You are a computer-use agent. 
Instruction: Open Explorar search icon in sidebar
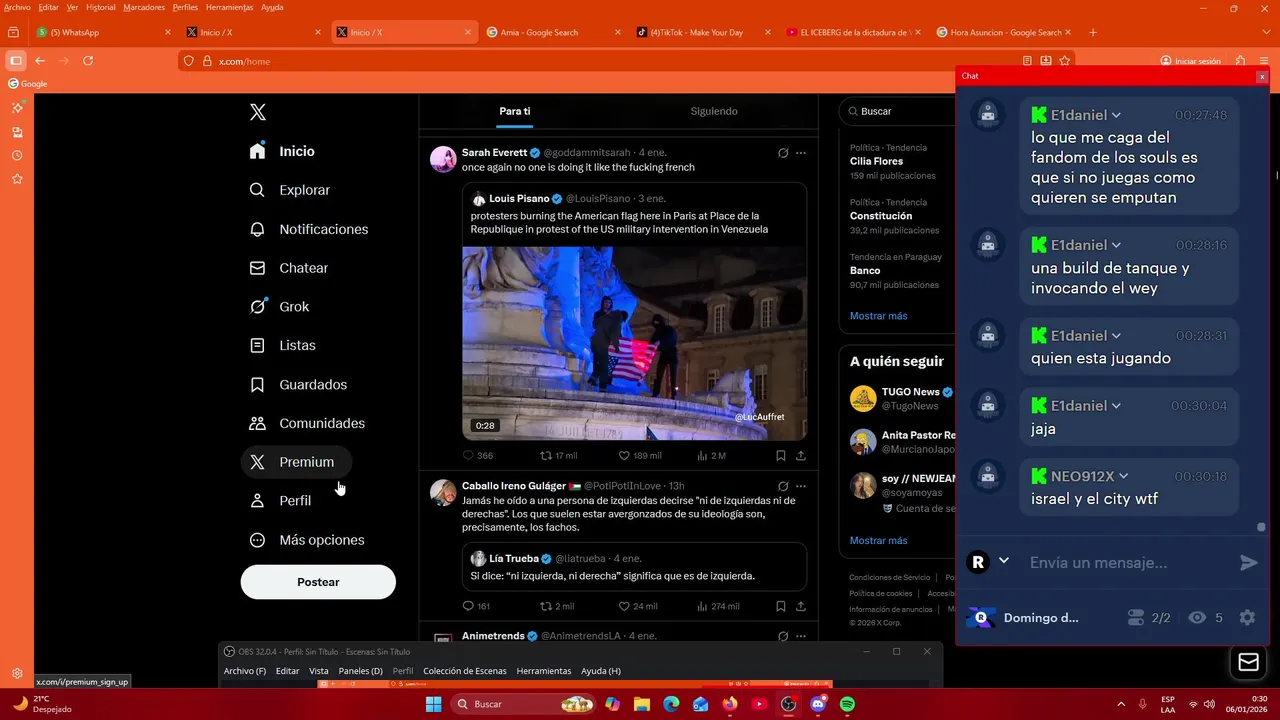click(x=257, y=190)
